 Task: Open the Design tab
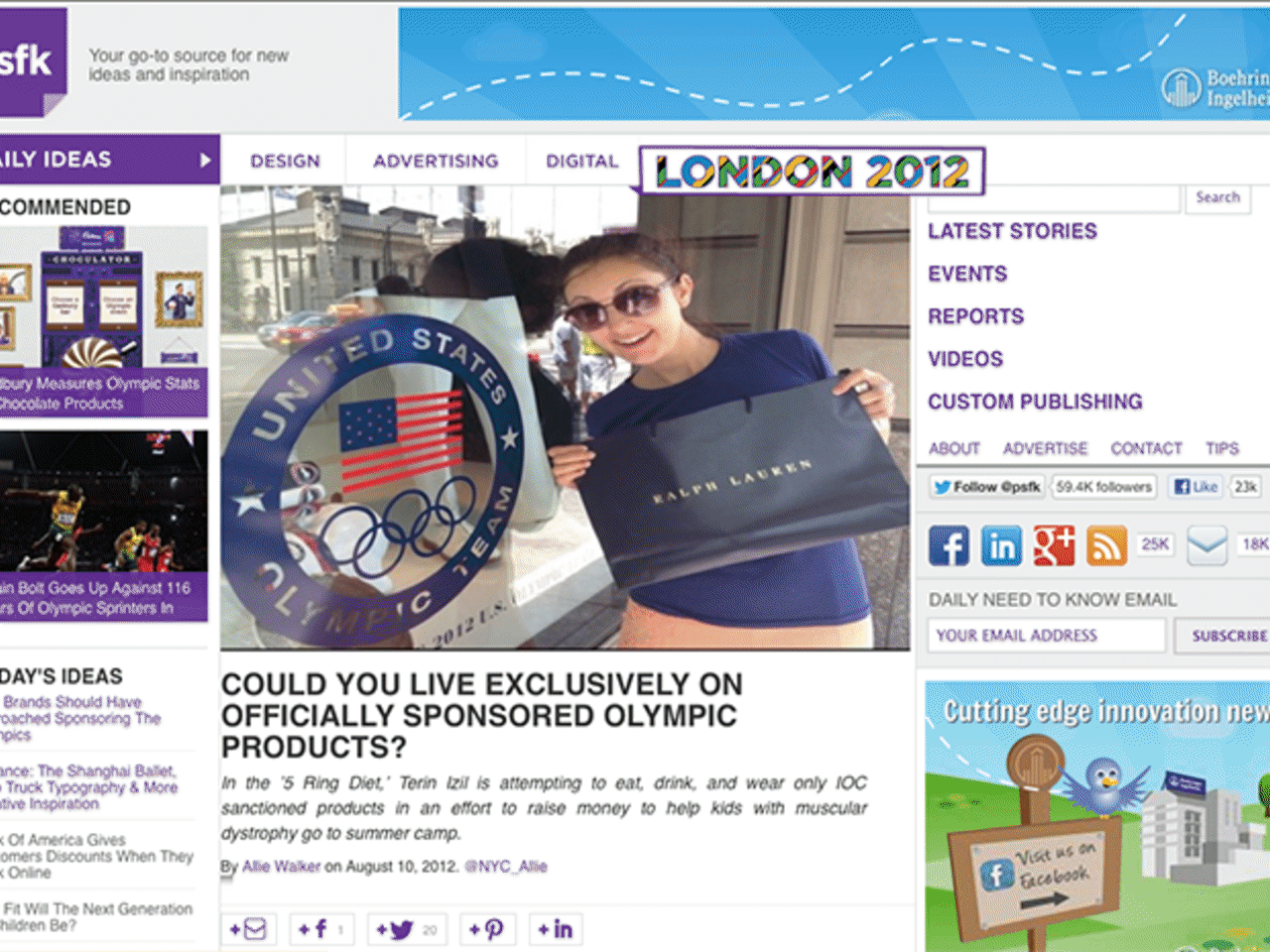(x=285, y=161)
